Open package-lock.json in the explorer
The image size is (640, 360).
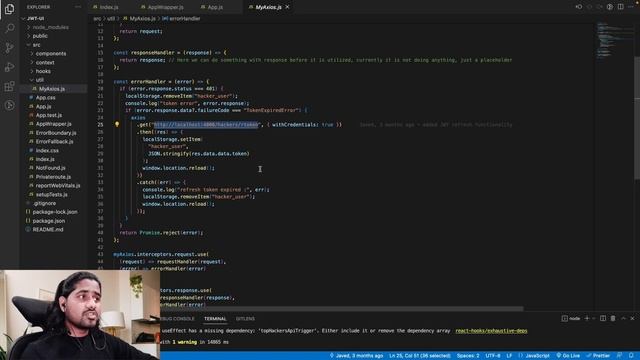[x=55, y=212]
